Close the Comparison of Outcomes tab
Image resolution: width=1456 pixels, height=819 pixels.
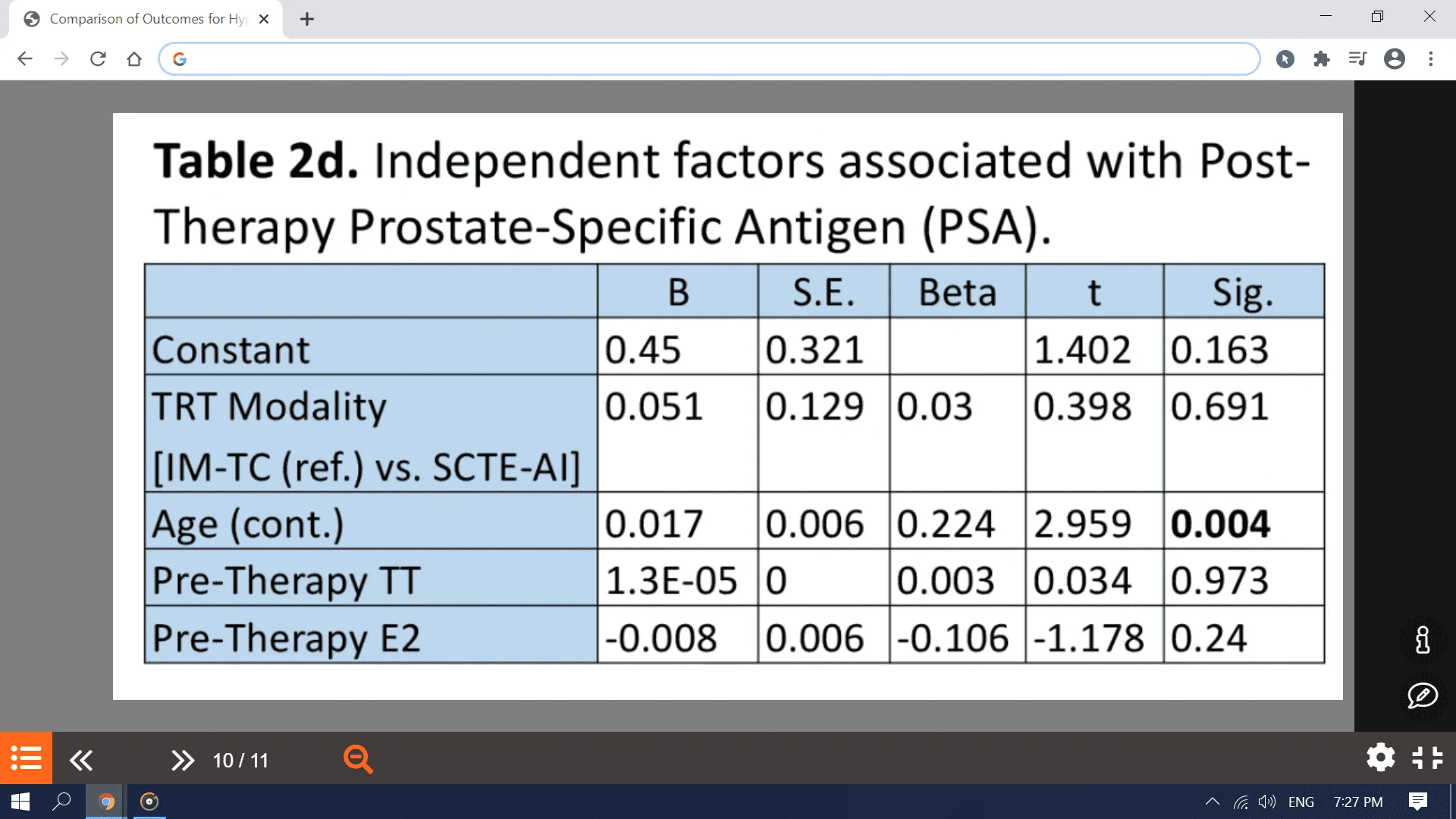pos(264,19)
